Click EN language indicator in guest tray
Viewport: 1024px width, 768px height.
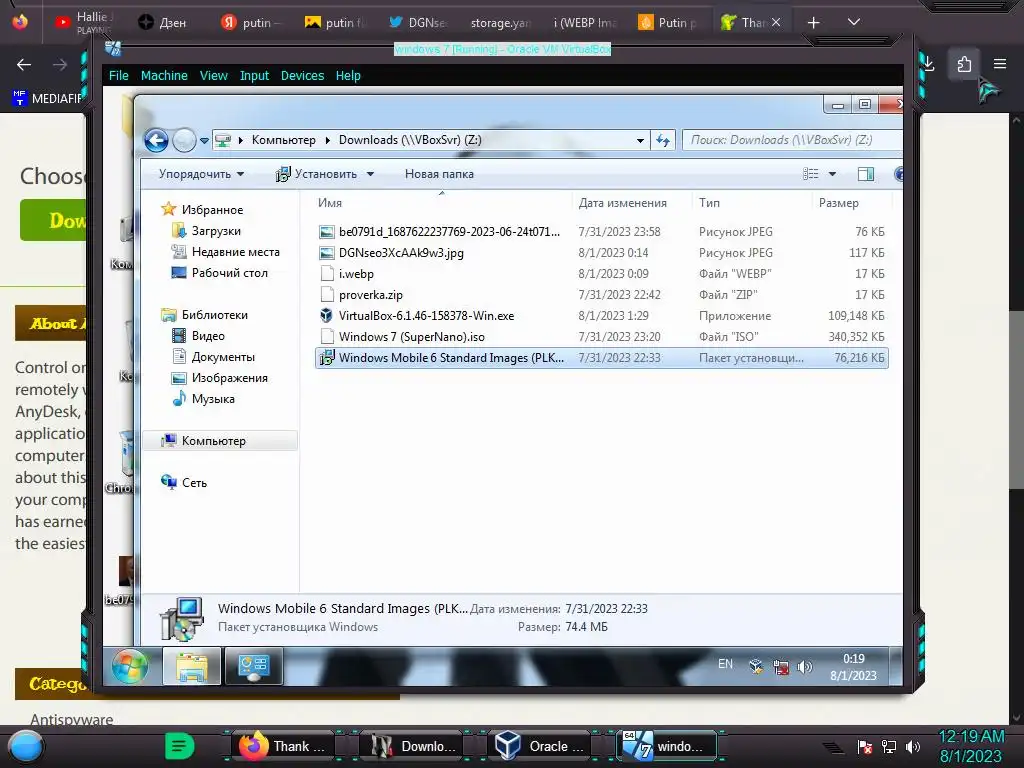(x=725, y=664)
